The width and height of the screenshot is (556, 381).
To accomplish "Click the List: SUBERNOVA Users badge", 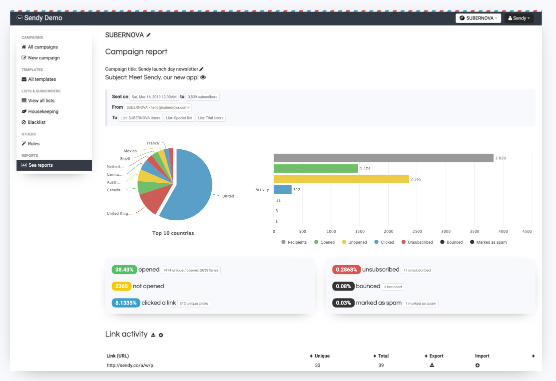I will (140, 118).
